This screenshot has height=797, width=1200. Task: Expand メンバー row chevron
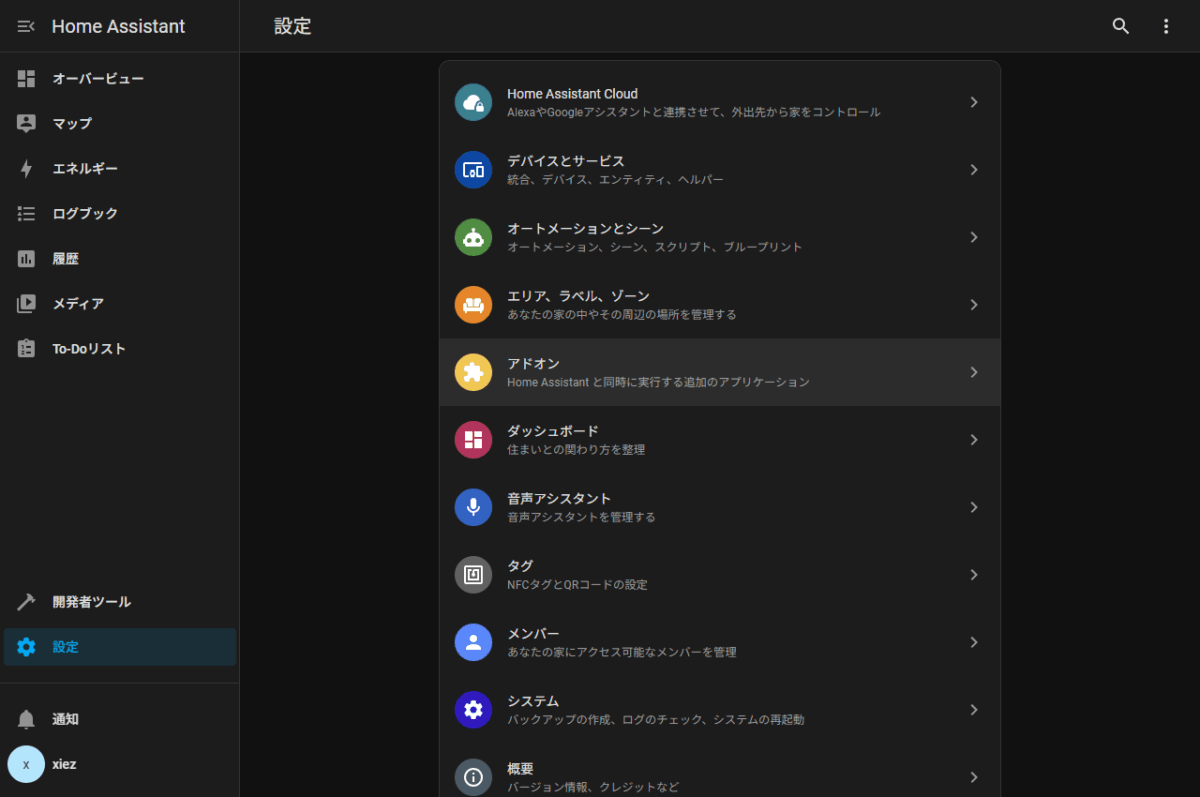[974, 642]
